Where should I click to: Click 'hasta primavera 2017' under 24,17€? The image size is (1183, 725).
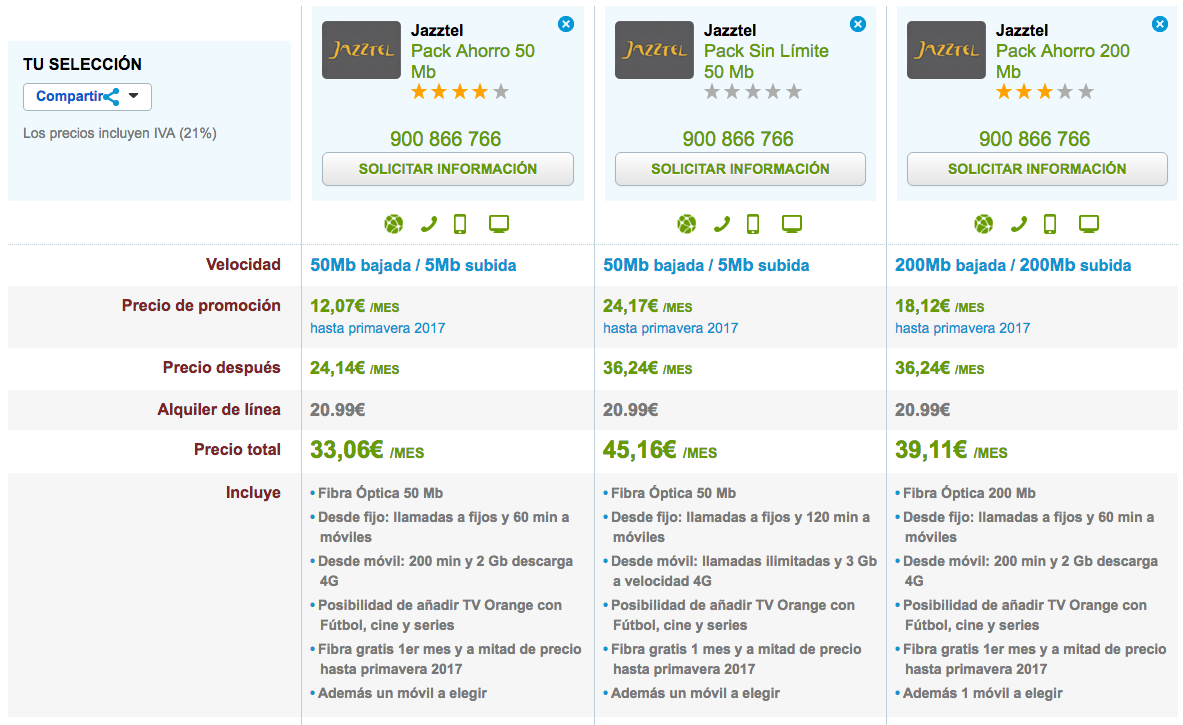point(671,328)
